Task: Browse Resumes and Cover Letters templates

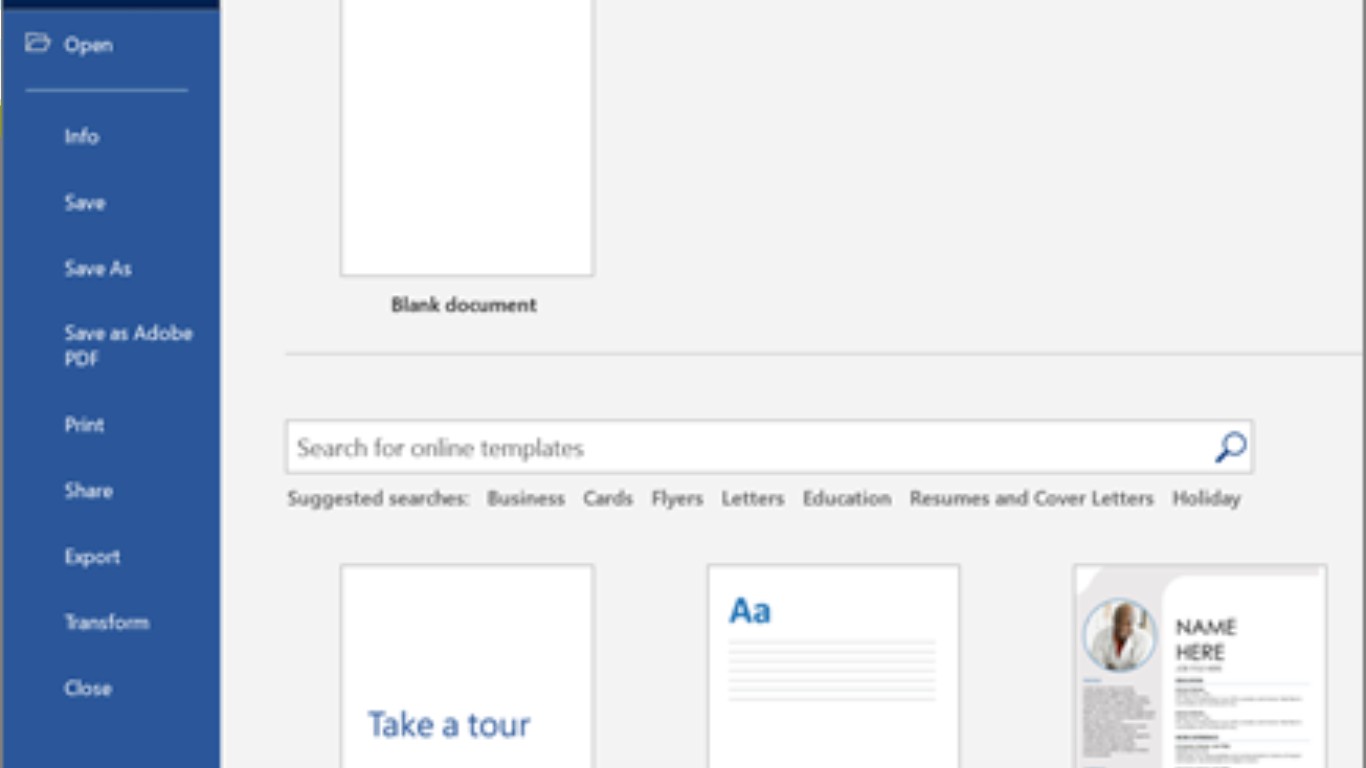Action: click(1031, 499)
